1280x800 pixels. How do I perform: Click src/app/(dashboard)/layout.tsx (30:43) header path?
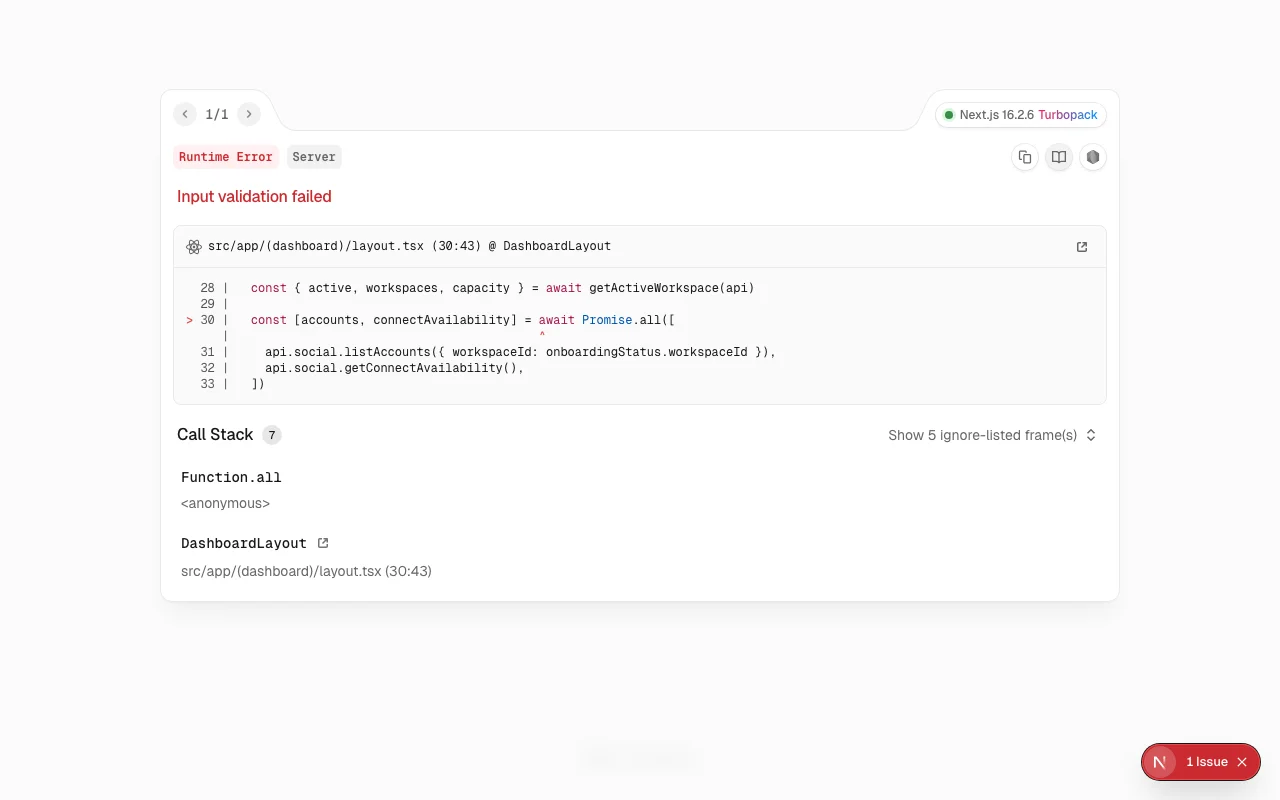(x=409, y=246)
